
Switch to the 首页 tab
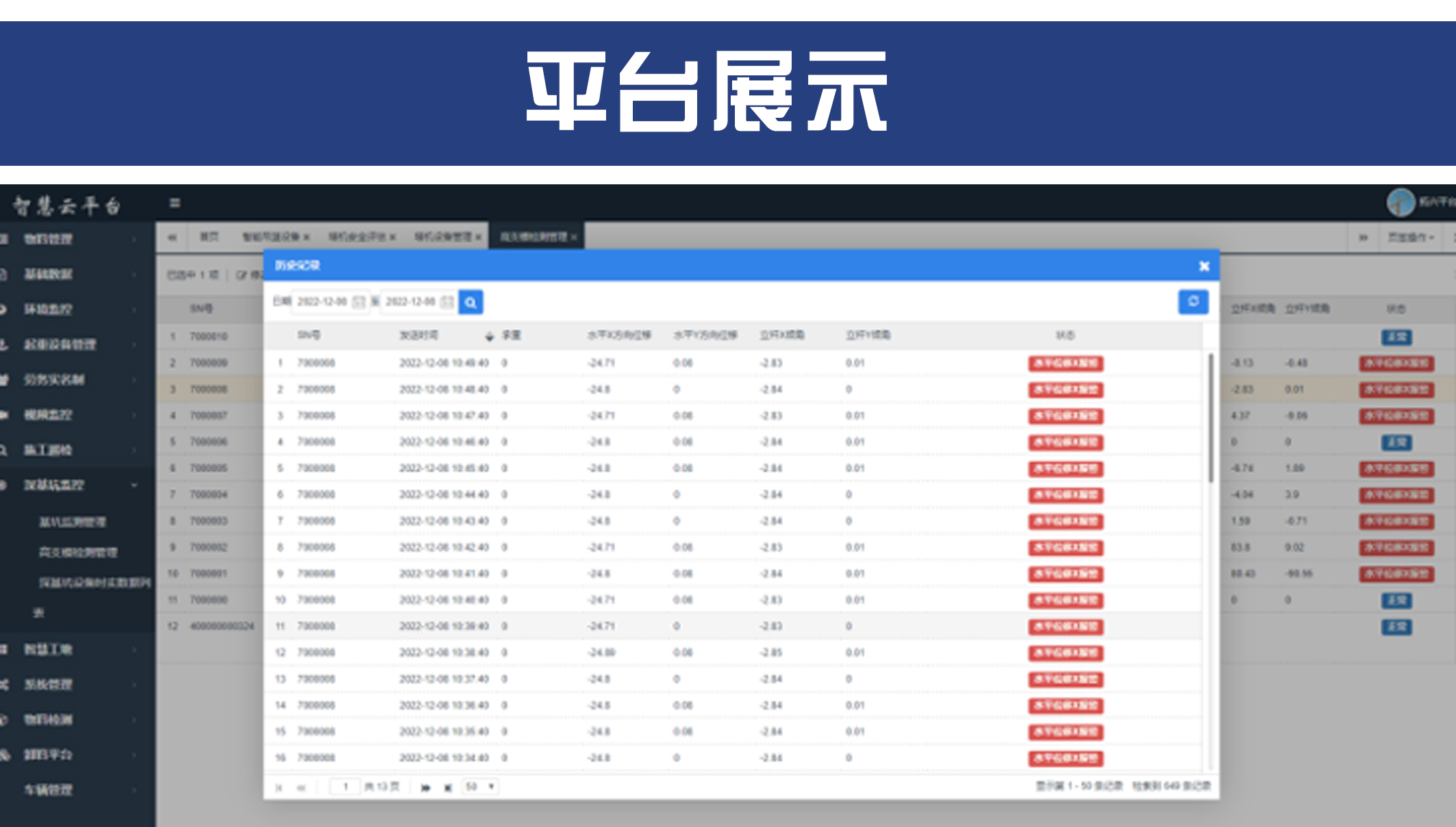coord(209,237)
